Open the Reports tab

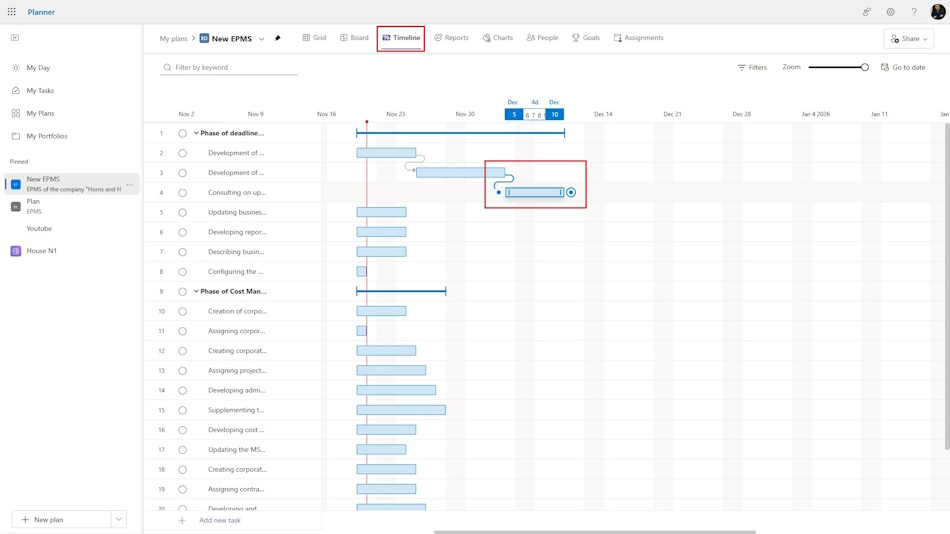tap(451, 38)
